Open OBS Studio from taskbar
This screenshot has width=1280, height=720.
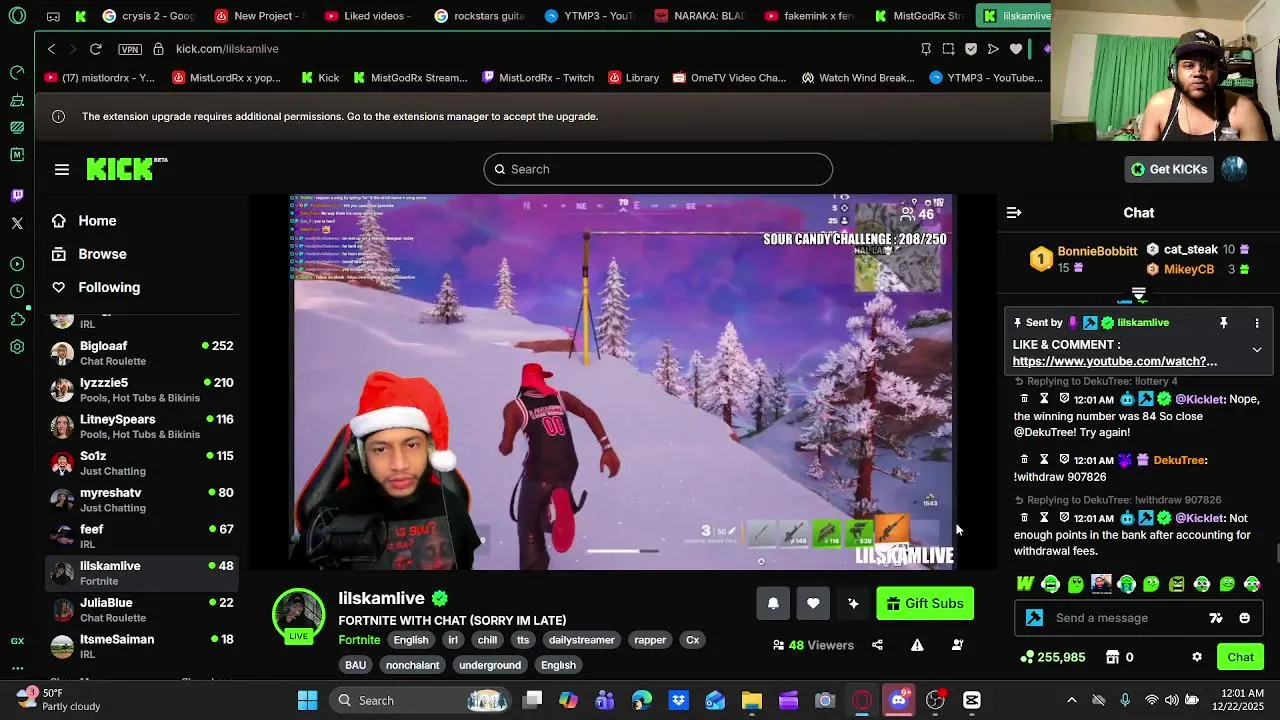click(x=935, y=700)
